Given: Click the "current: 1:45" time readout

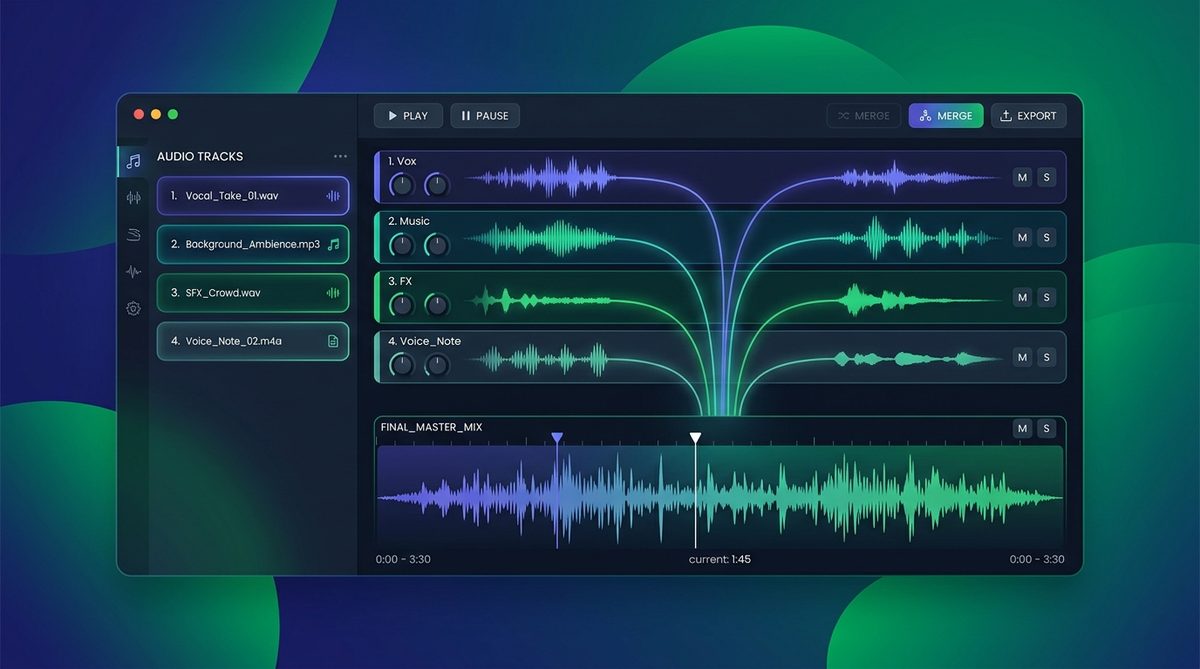Looking at the screenshot, I should click(x=720, y=559).
